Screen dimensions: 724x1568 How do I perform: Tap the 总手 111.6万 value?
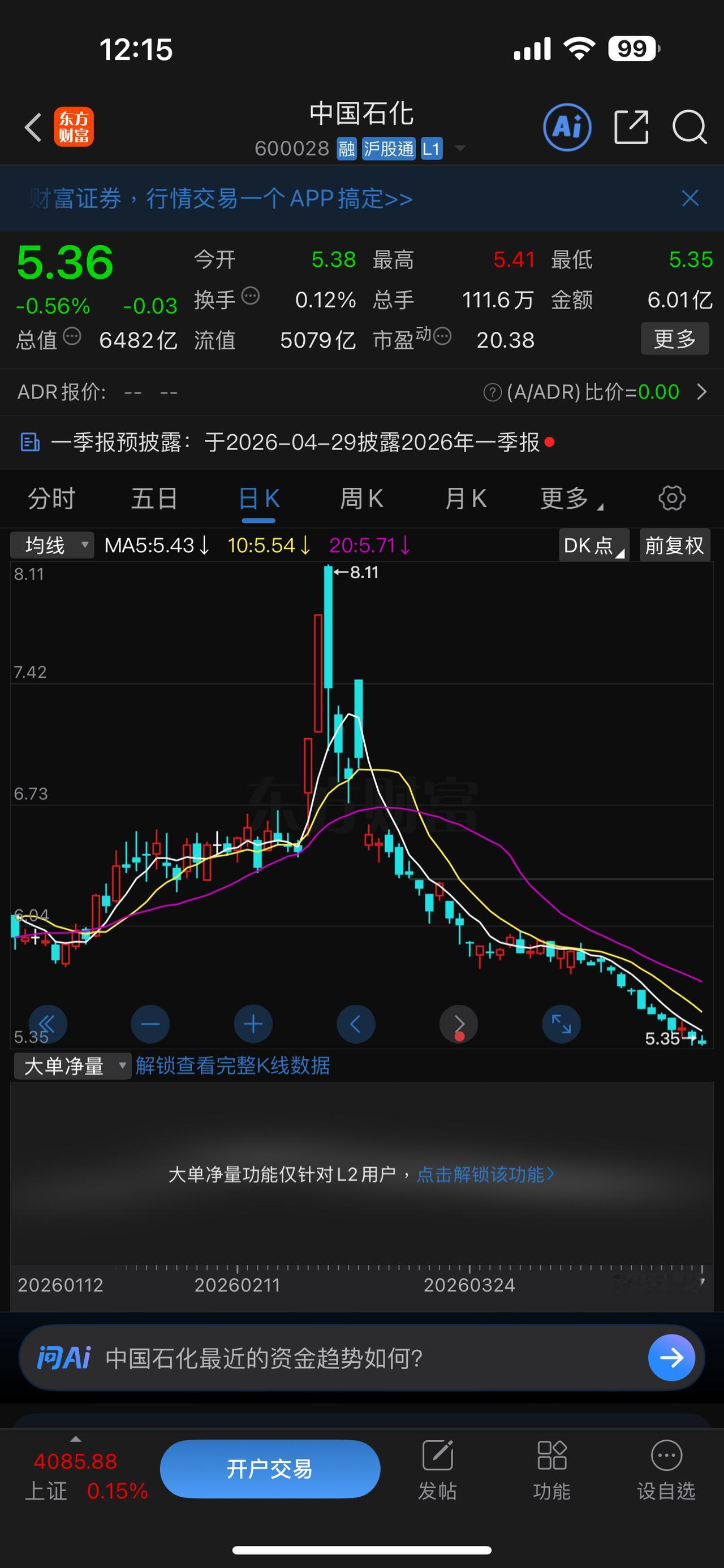pyautogui.click(x=498, y=300)
